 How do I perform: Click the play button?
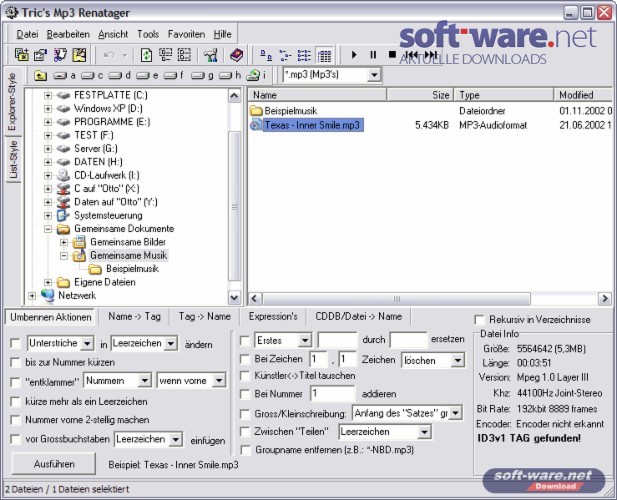click(x=354, y=55)
